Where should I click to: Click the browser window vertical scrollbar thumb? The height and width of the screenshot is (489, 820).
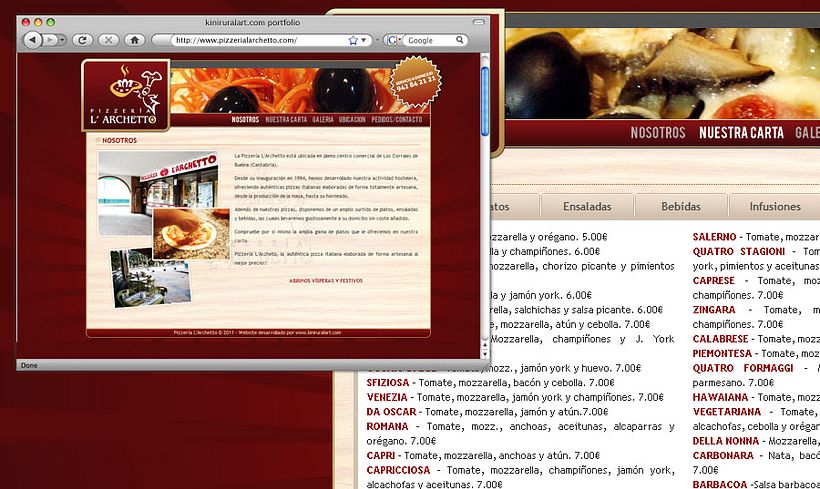click(485, 101)
